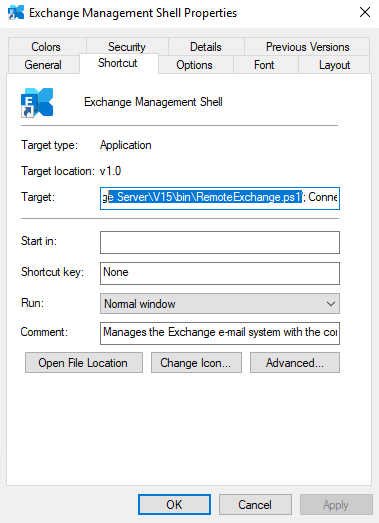Click inside the Target field
This screenshot has width=379, height=523.
coord(220,198)
